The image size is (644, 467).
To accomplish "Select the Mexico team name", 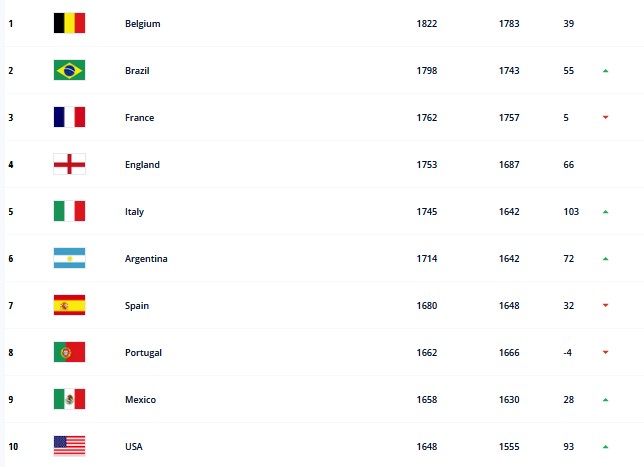I will 140,400.
